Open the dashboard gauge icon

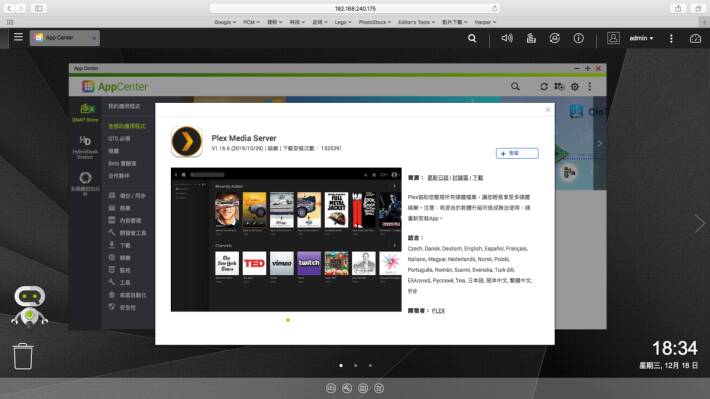[x=695, y=38]
